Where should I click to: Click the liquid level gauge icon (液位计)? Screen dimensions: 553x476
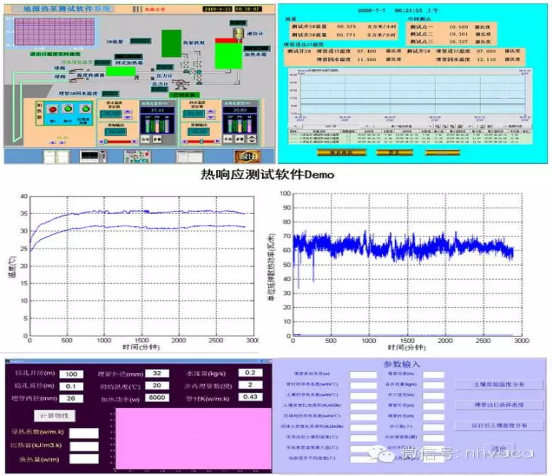239,34
